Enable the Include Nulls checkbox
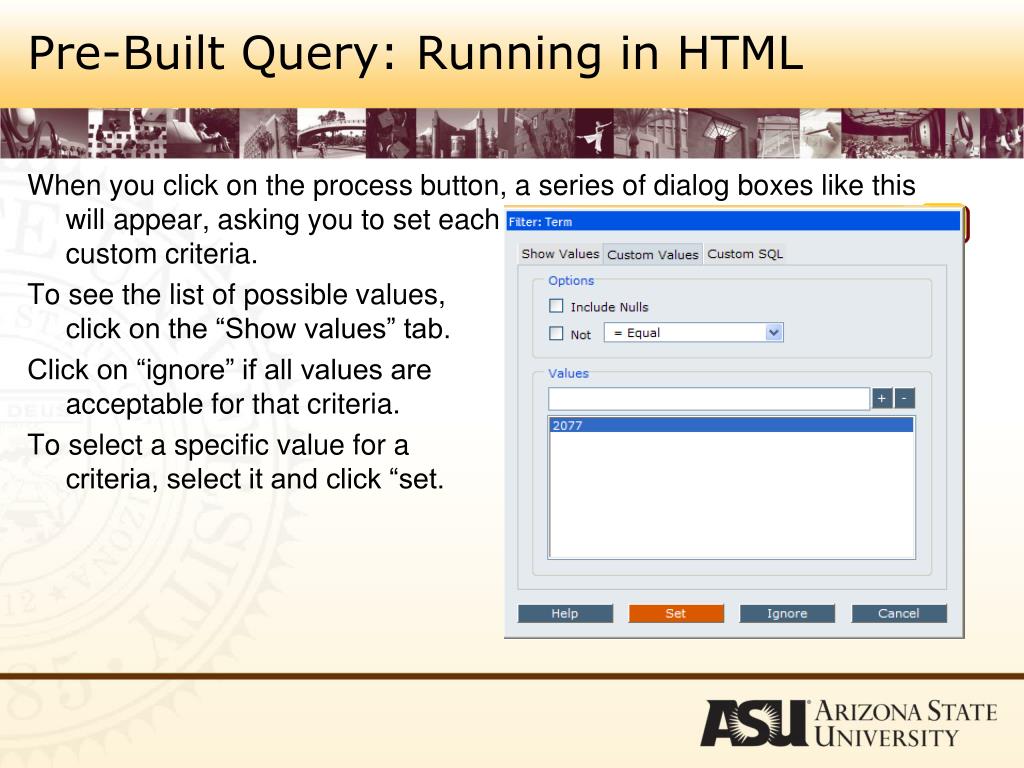1024x768 pixels. click(x=556, y=306)
